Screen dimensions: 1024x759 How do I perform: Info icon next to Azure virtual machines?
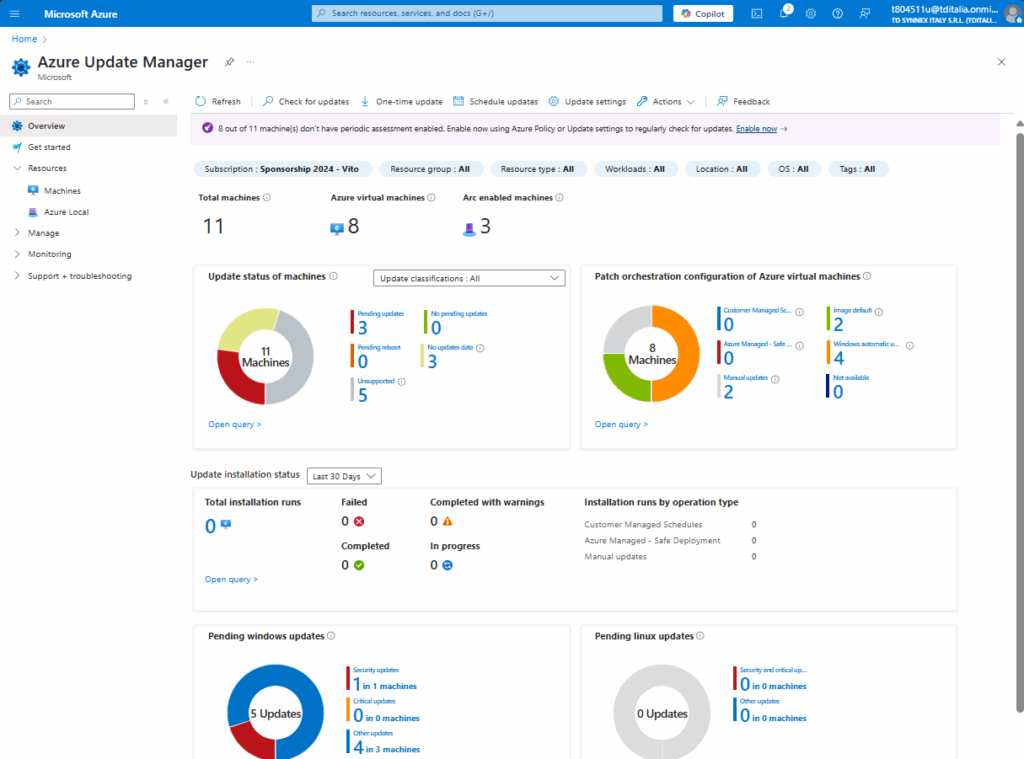click(x=431, y=197)
